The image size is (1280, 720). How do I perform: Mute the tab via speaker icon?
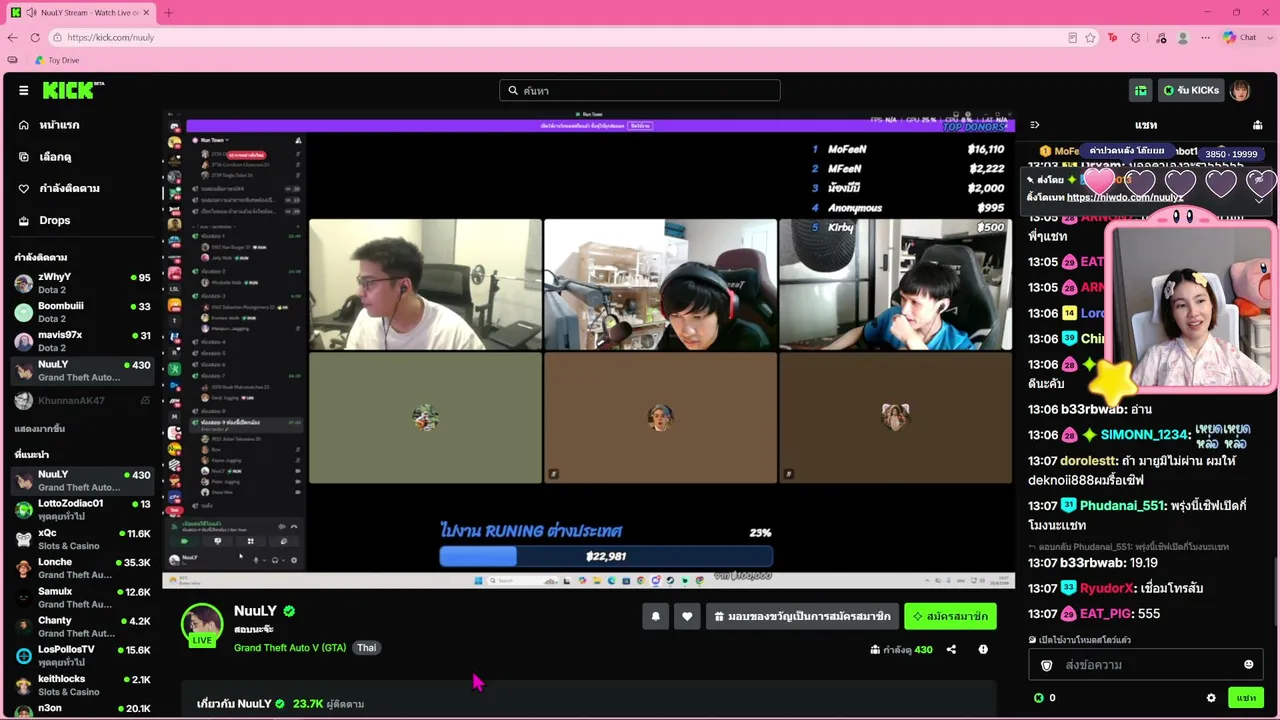tap(31, 12)
